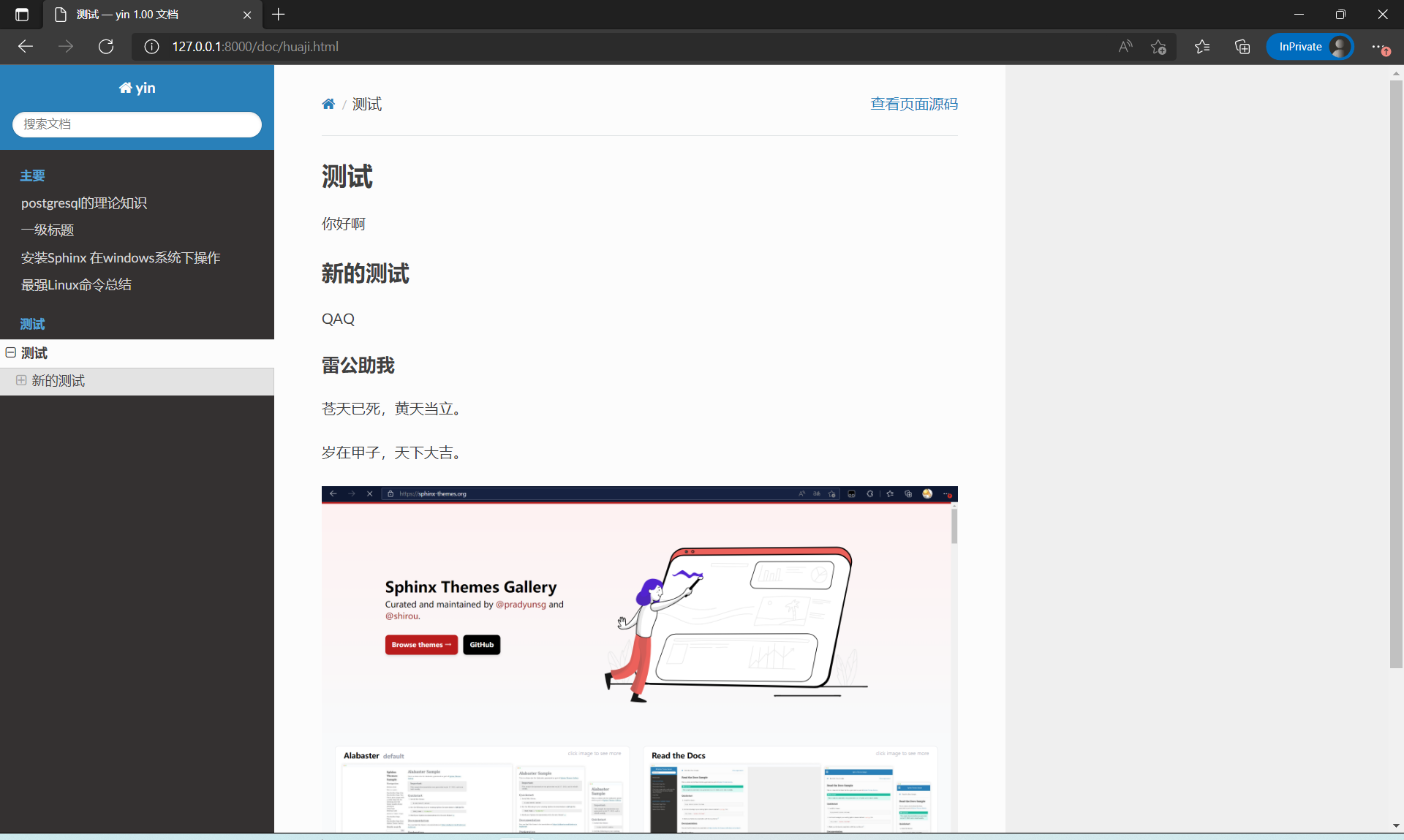Click the 新的测试 heading in content
Screen dimensions: 1404x840
(365, 273)
